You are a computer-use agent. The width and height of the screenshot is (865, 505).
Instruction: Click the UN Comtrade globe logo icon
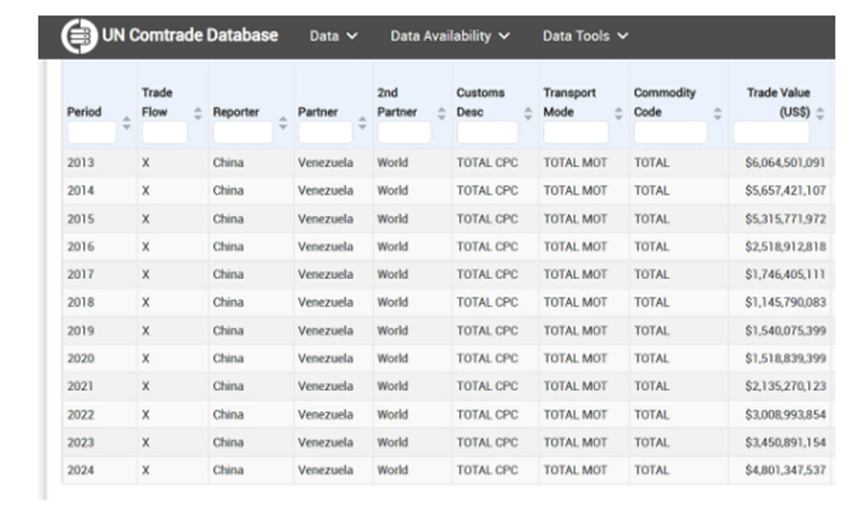[x=79, y=35]
